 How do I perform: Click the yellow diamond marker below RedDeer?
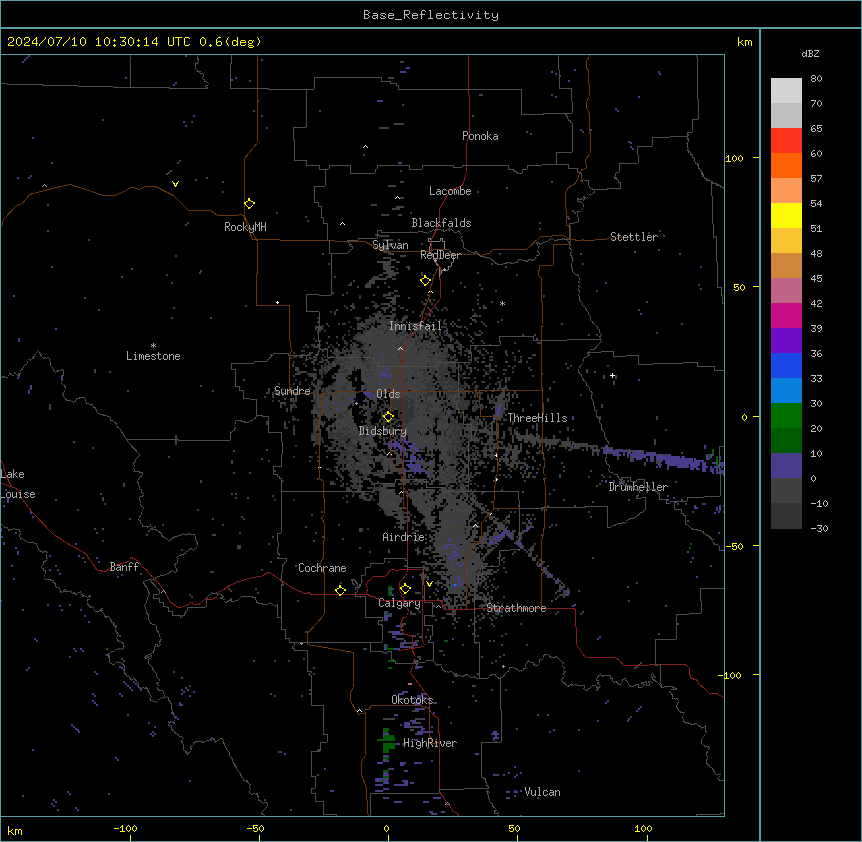425,281
